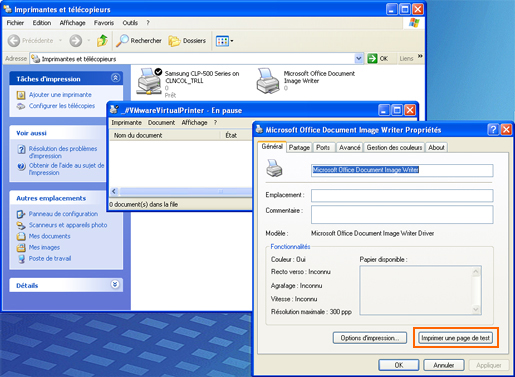Open Document menu in VMwareVirtualPrinter window

(x=161, y=122)
